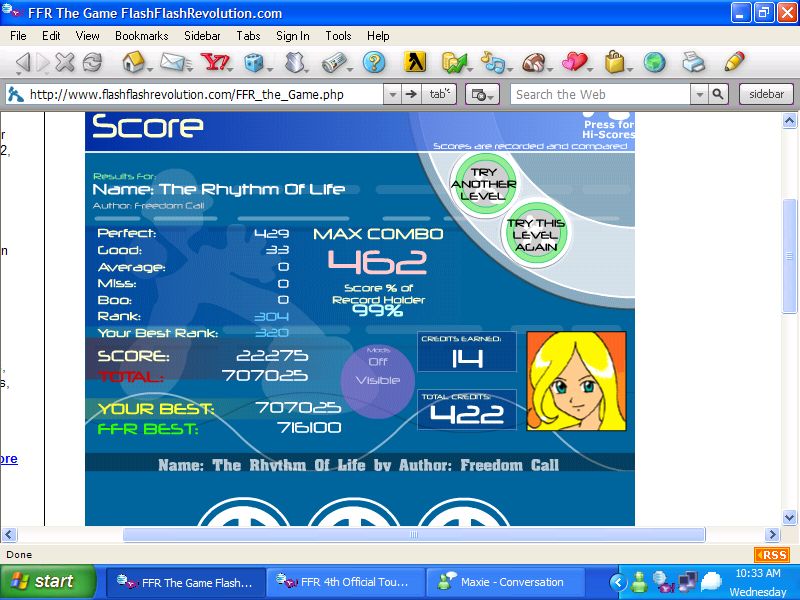Image resolution: width=800 pixels, height=600 pixels.
Task: Click the Home icon in the toolbar
Action: 133,63
